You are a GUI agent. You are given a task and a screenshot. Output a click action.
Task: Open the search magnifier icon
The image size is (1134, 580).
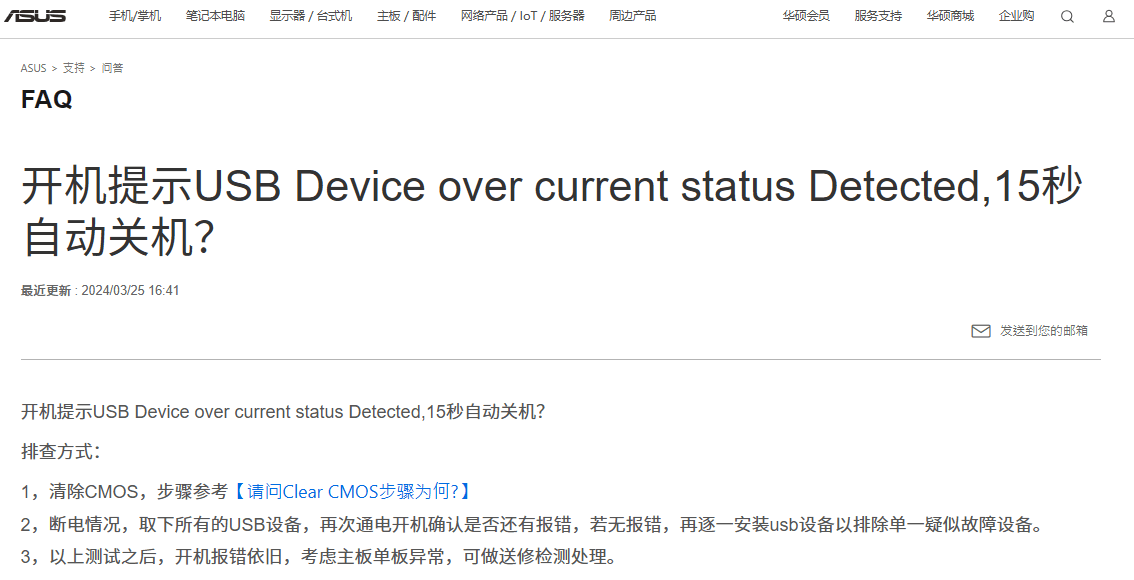(x=1067, y=17)
